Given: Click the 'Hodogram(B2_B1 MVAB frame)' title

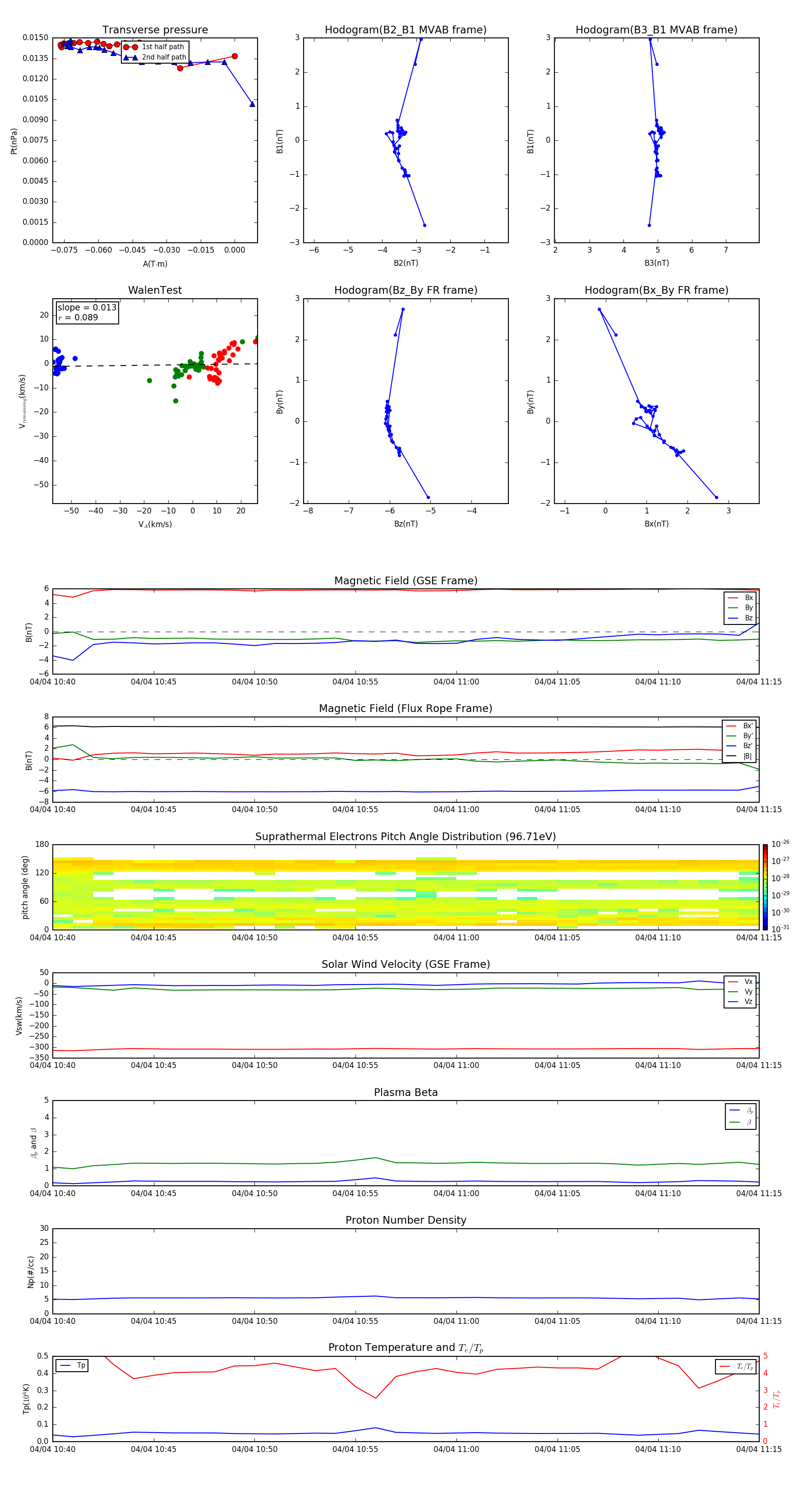Looking at the screenshot, I should pos(406,30).
